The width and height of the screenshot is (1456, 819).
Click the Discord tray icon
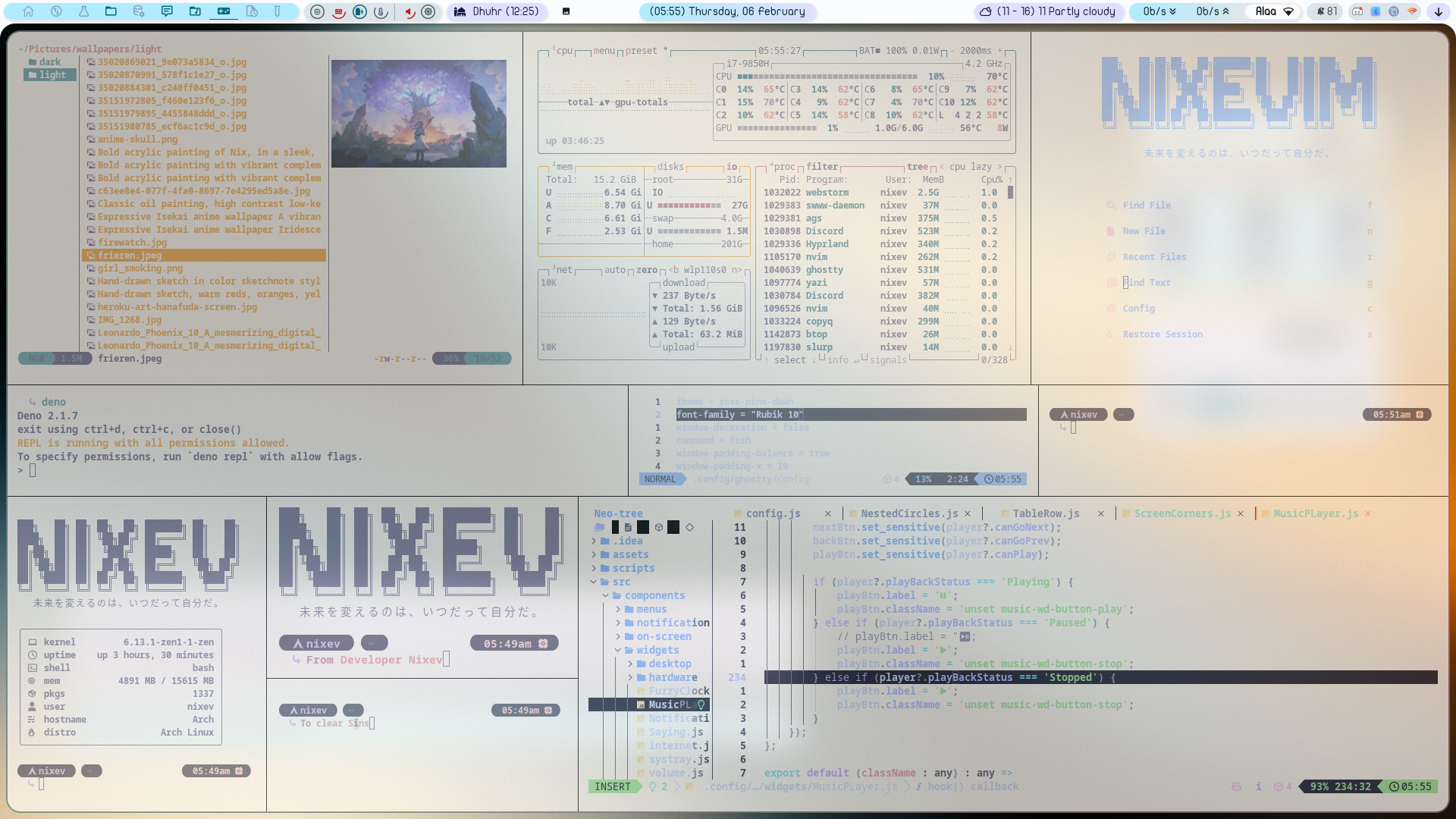[x=1357, y=11]
